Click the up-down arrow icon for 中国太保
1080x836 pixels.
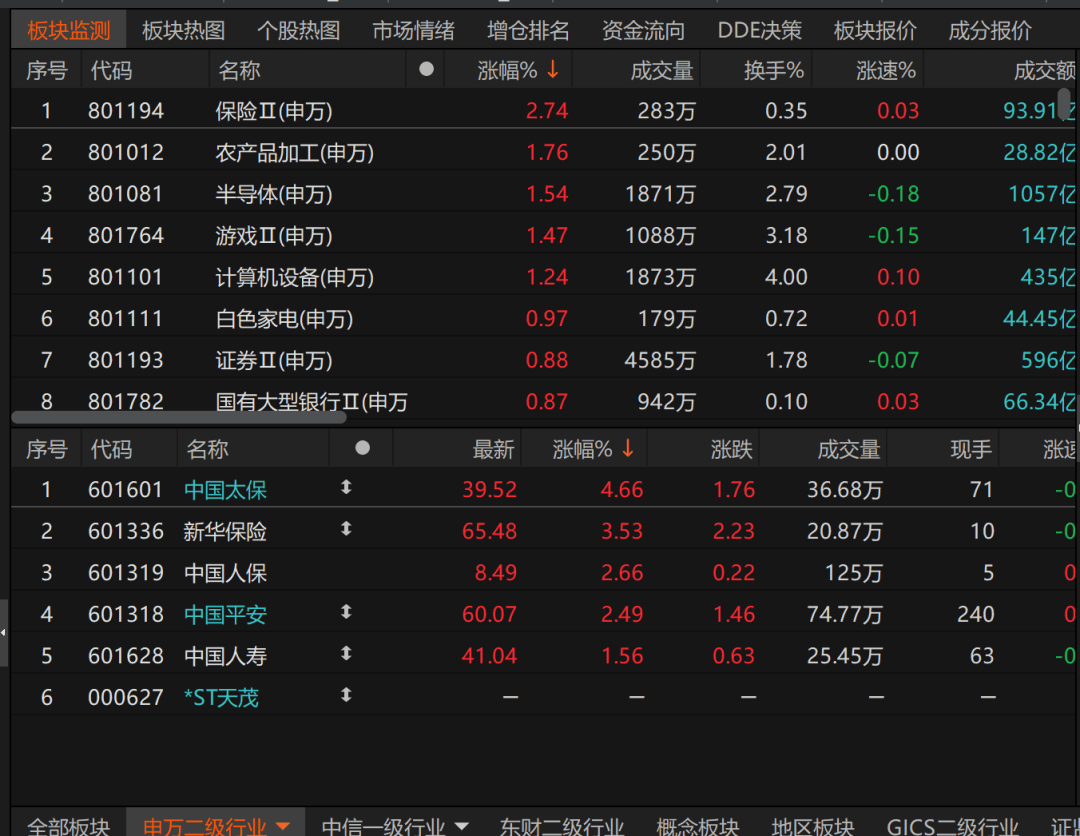point(346,488)
